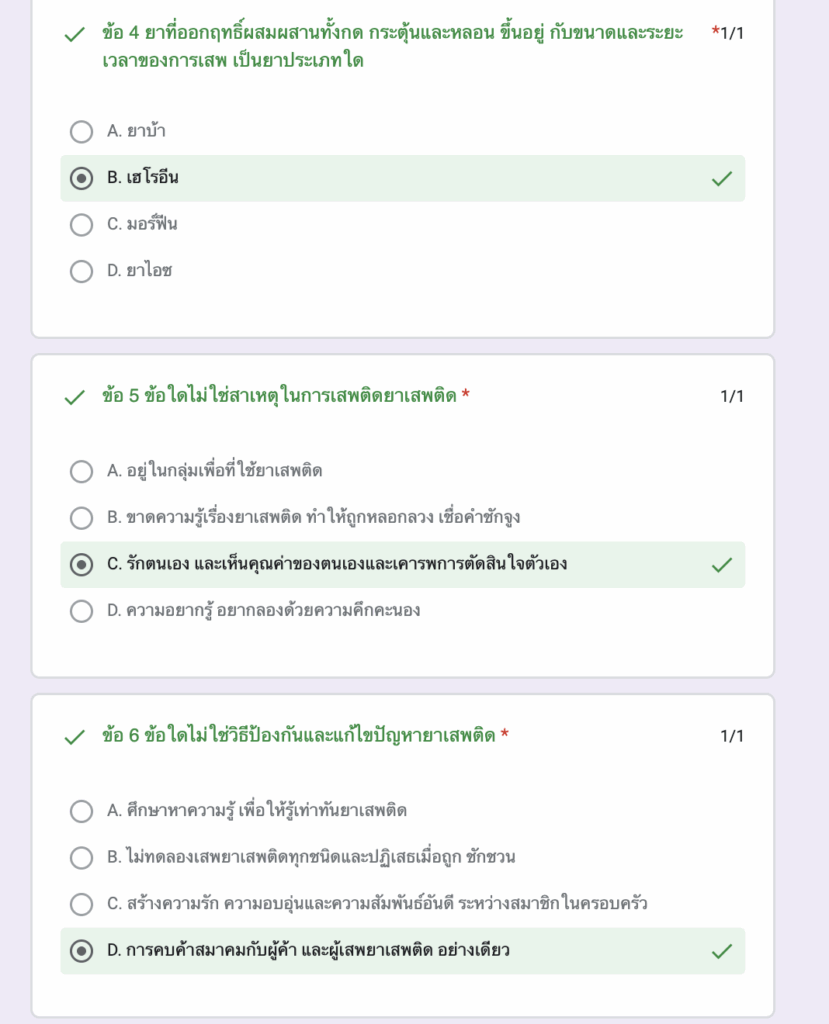
Task: Click the correct-answer tick on the เฮโรอีน row
Action: pyautogui.click(x=721, y=178)
